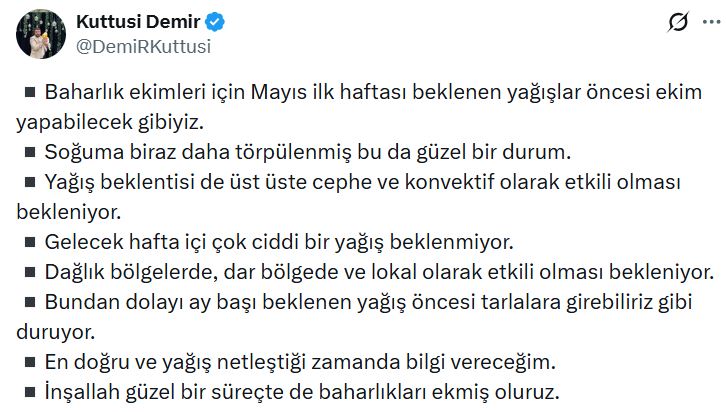This screenshot has height=412, width=726.
Task: Click the Kuttusi Demir display name
Action: [x=138, y=22]
